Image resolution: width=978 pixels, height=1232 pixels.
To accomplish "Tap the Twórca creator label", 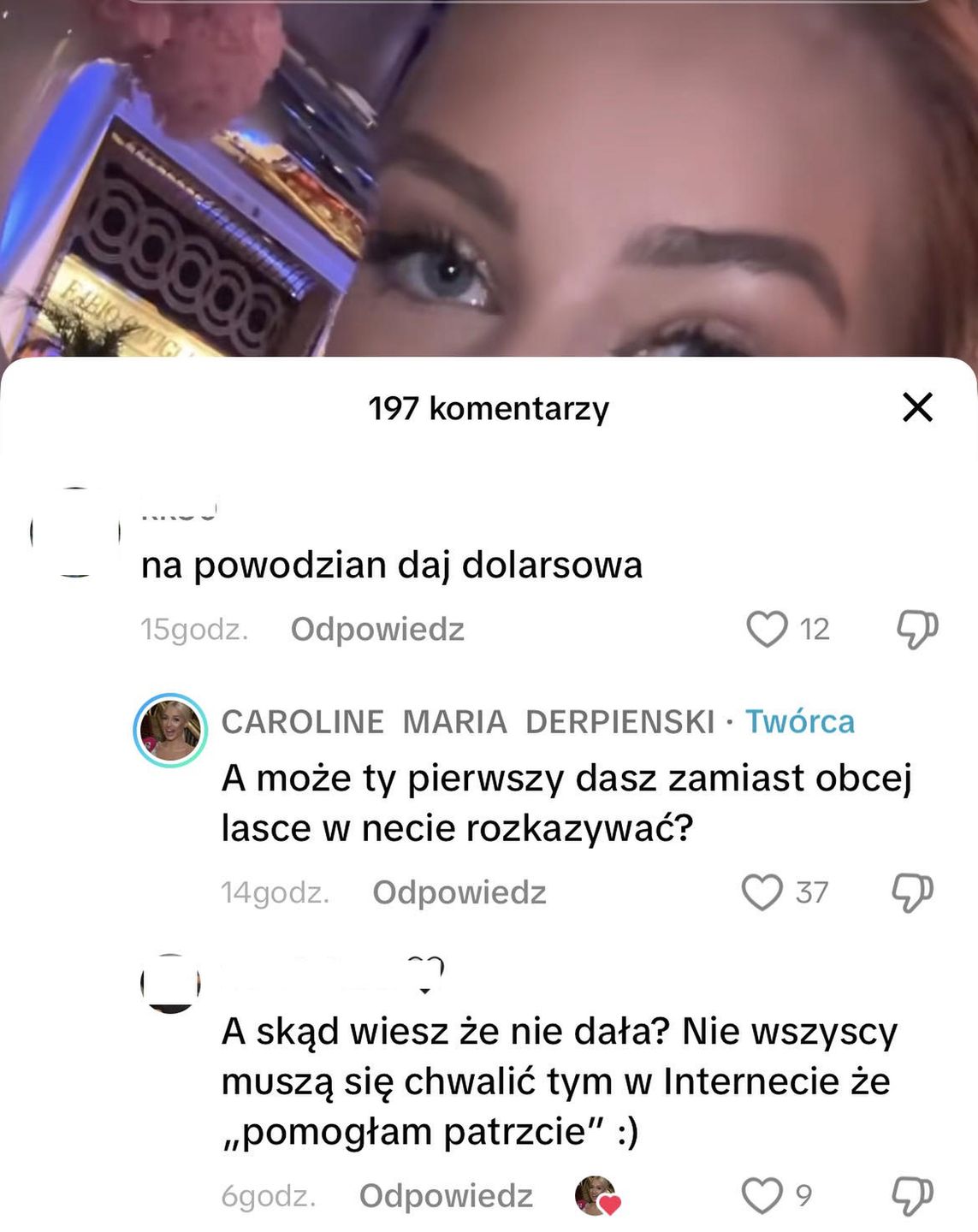I will (799, 721).
